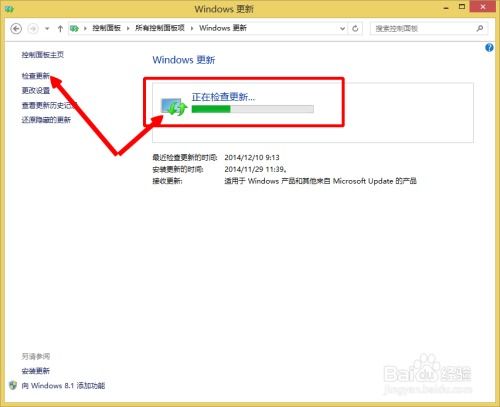Viewport: 500px width, 407px height.
Task: Open help with the blue question mark
Action: [489, 48]
